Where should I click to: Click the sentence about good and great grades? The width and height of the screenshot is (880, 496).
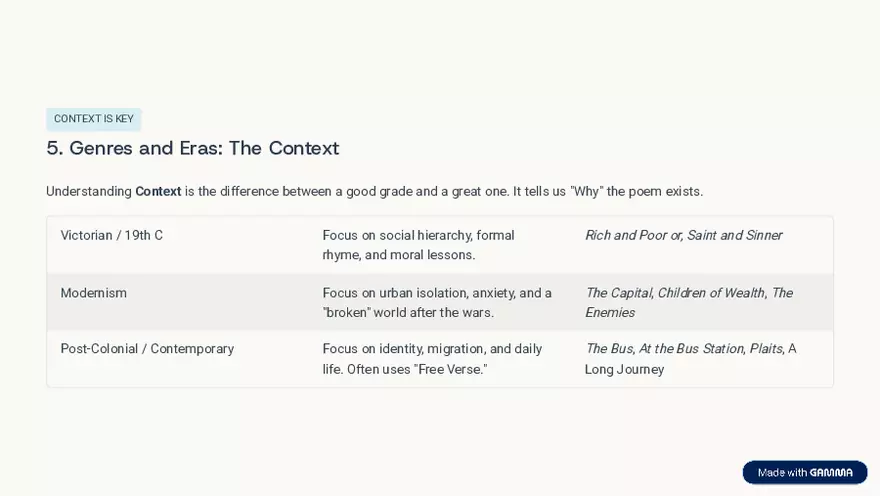[x=440, y=191]
